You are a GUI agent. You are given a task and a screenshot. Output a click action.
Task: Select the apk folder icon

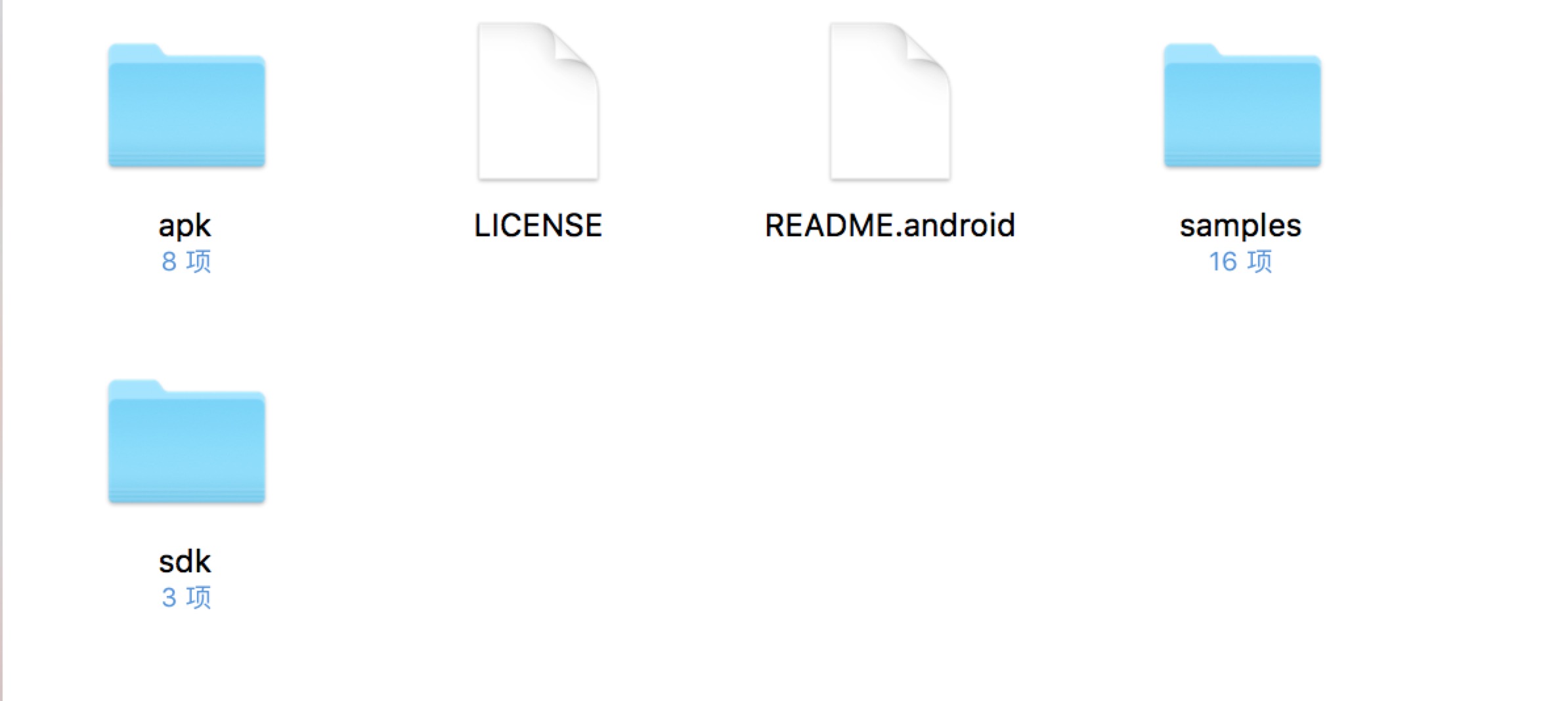[x=186, y=106]
